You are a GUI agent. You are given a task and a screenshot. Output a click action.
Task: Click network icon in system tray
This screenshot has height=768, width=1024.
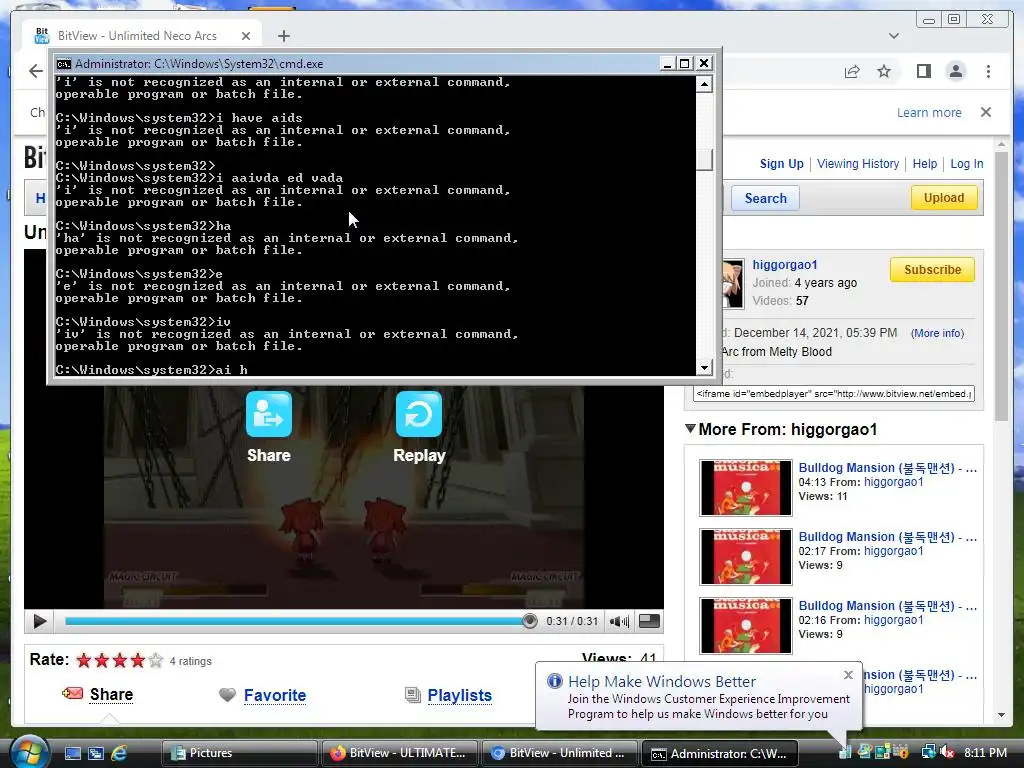[x=927, y=752]
